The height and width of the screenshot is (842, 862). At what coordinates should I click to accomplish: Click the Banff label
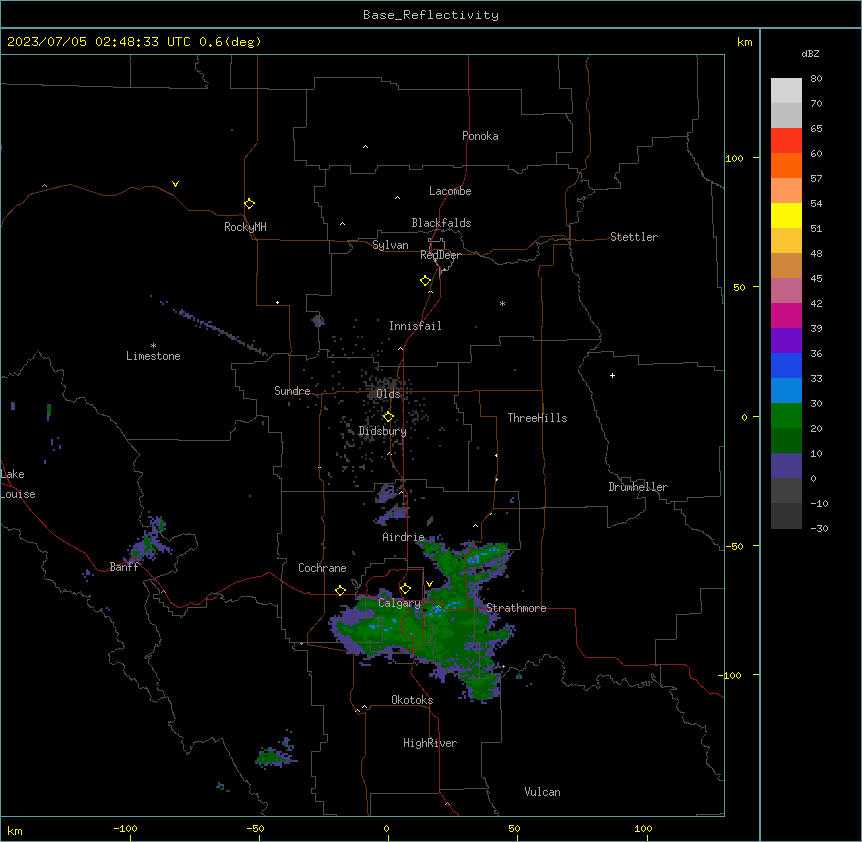pos(124,567)
